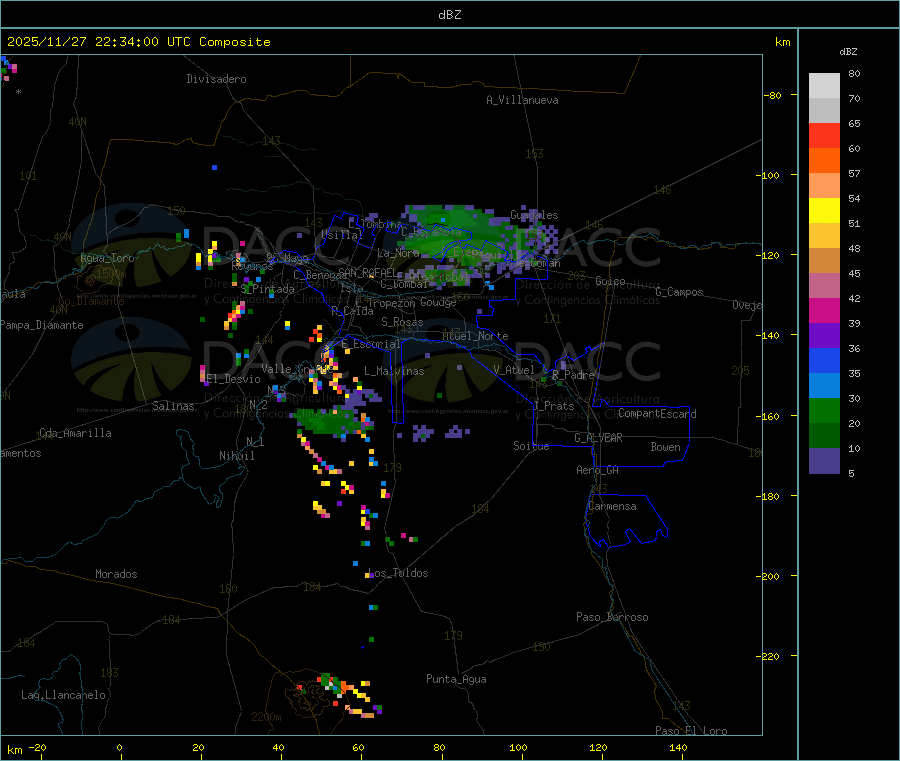Click the Paso_Barroso label

(x=612, y=617)
